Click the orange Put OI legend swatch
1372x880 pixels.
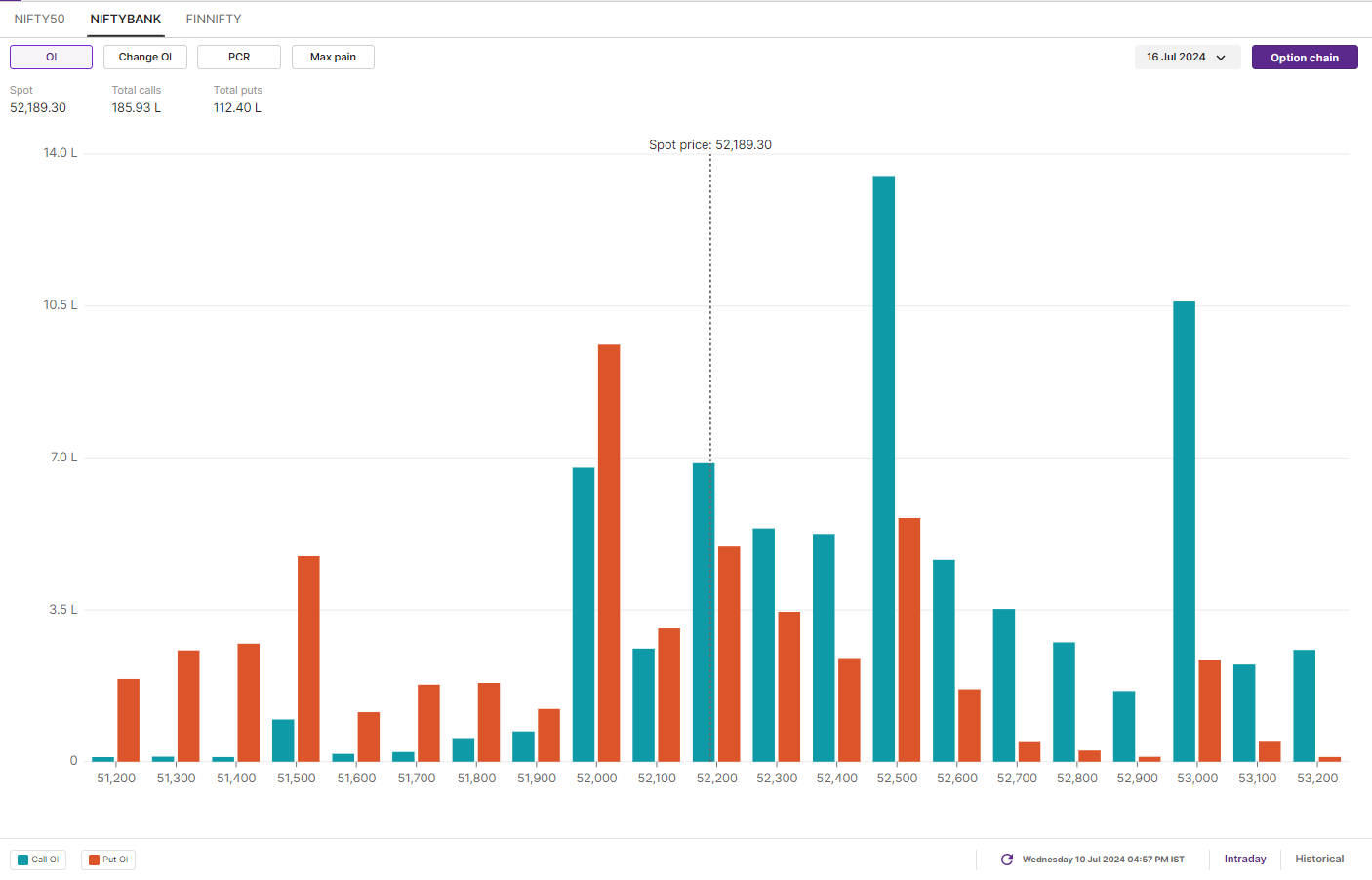point(94,860)
